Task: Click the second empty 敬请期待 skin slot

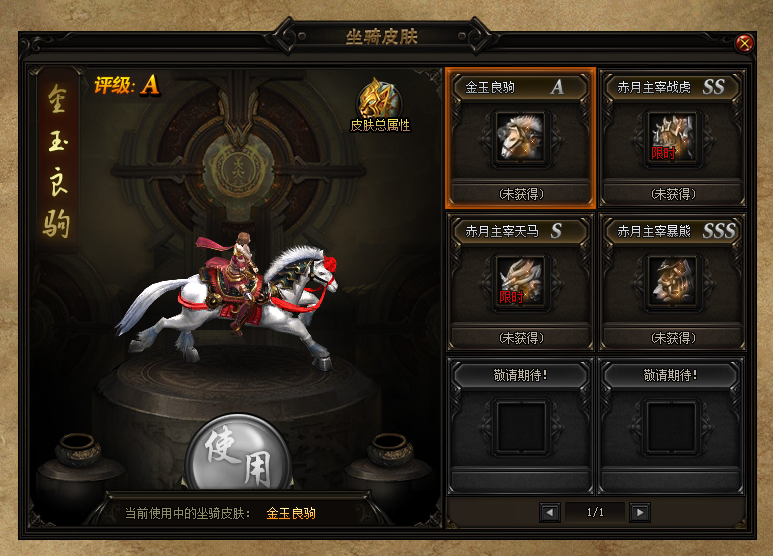Action: (672, 426)
